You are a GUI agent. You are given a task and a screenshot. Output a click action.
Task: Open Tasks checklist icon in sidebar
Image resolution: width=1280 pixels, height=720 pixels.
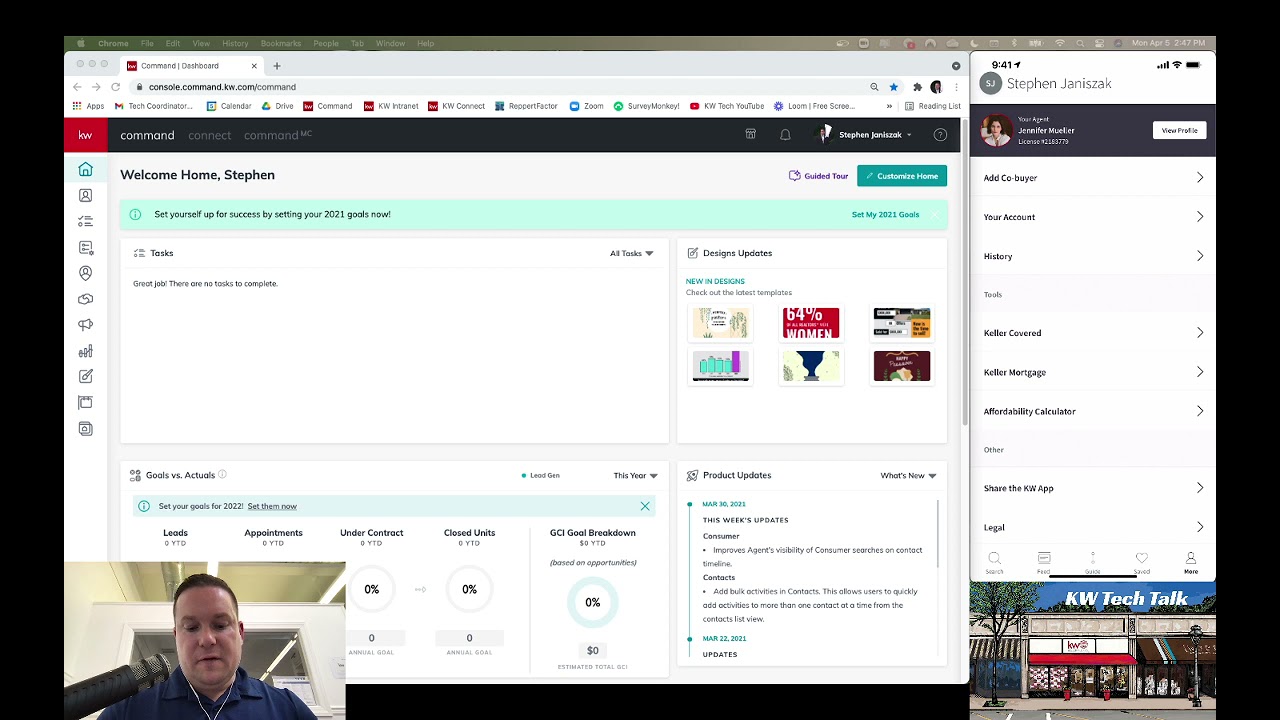pos(85,221)
